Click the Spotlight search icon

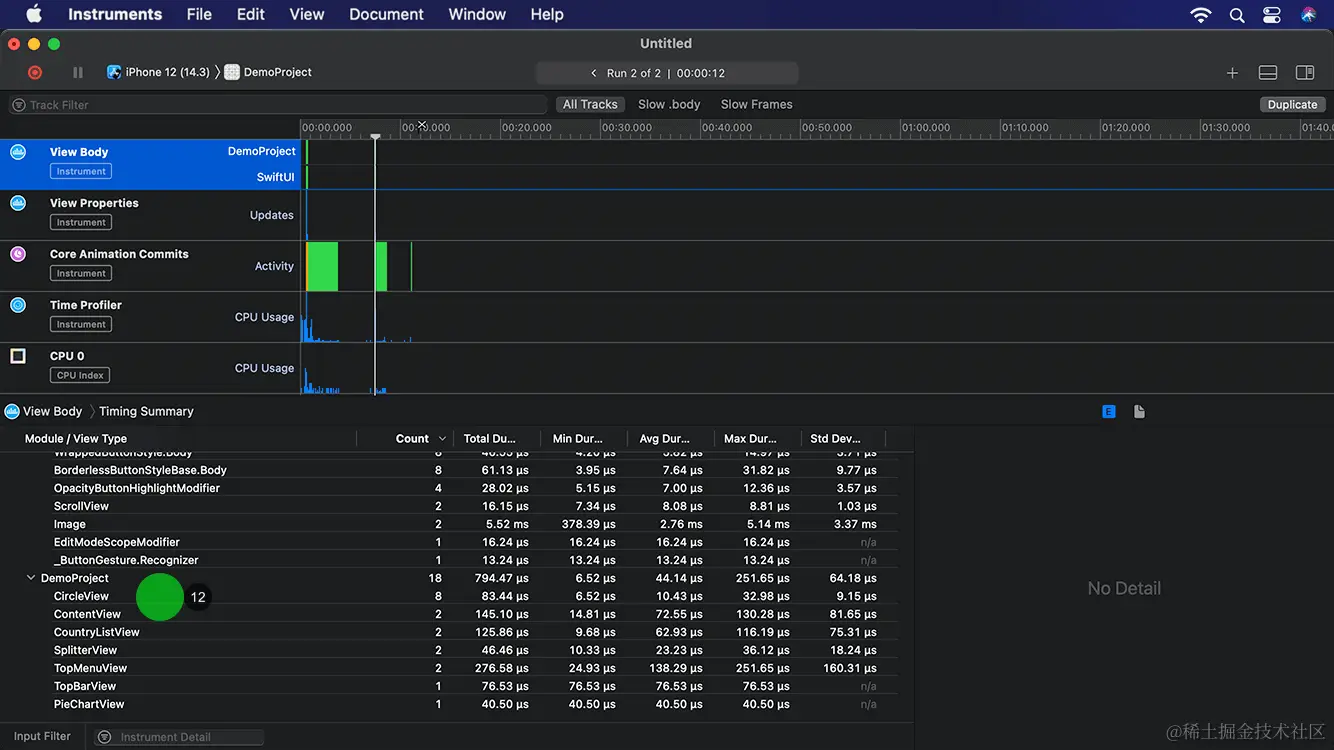click(1237, 15)
